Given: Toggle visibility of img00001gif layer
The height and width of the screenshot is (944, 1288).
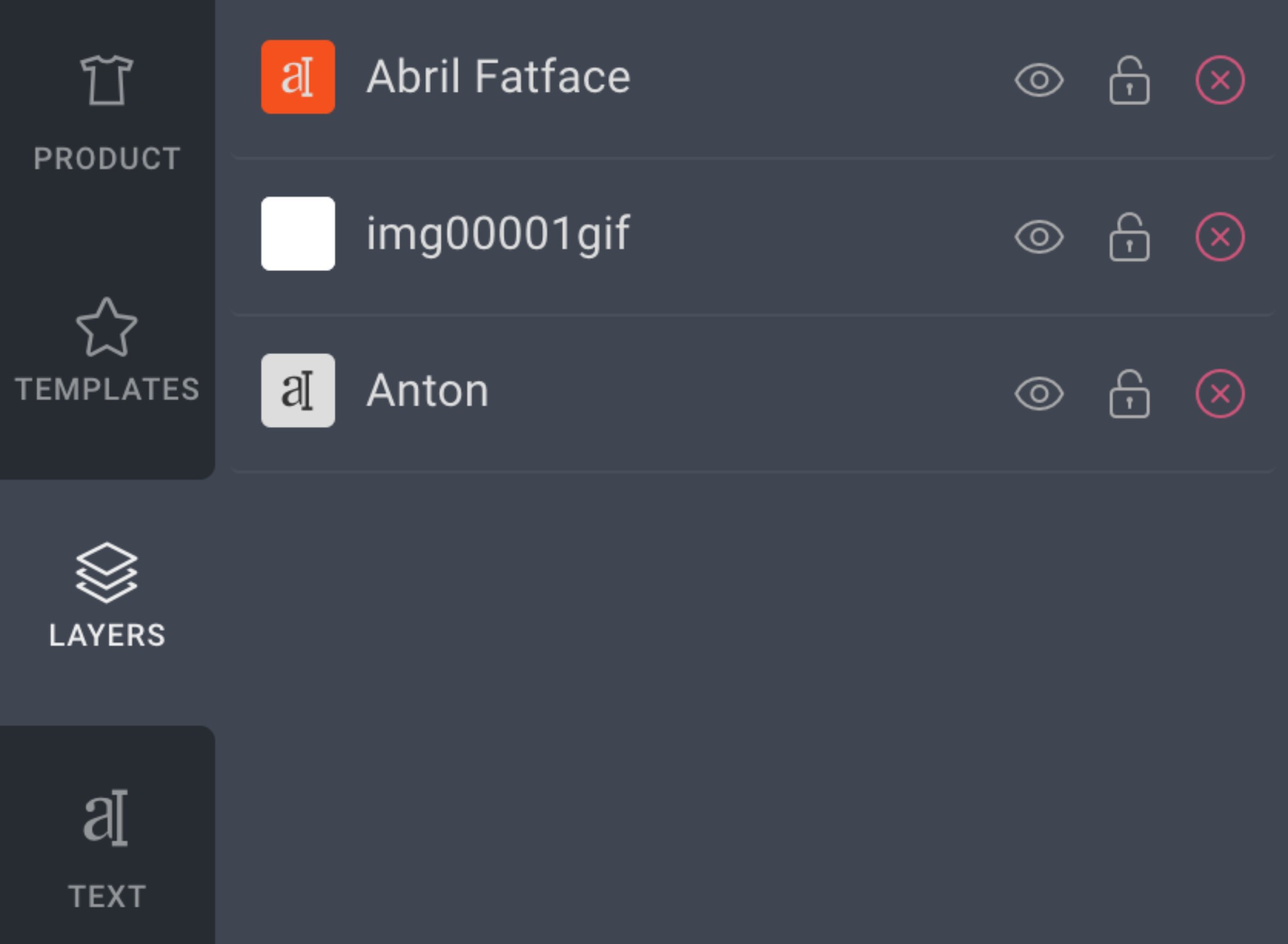Looking at the screenshot, I should click(1039, 237).
